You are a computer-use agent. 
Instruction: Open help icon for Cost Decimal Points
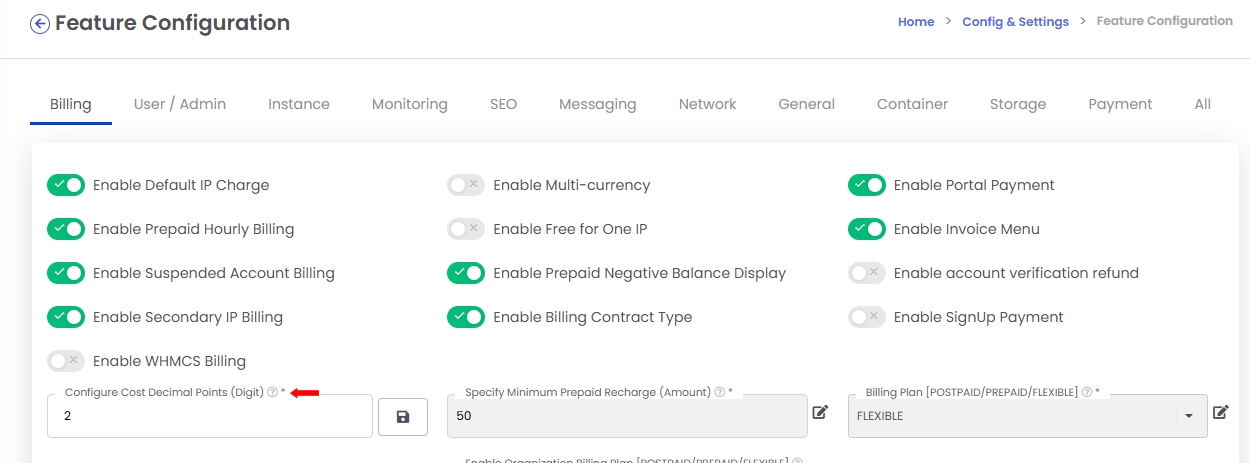pos(272,393)
